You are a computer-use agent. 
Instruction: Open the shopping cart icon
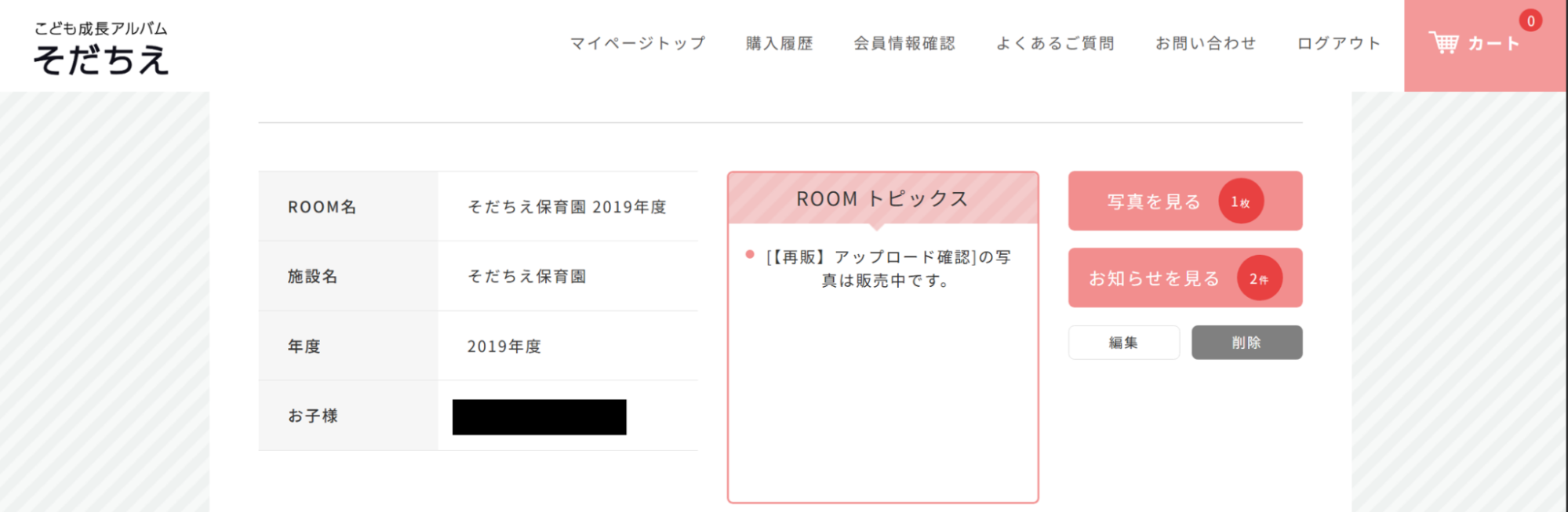click(x=1443, y=42)
